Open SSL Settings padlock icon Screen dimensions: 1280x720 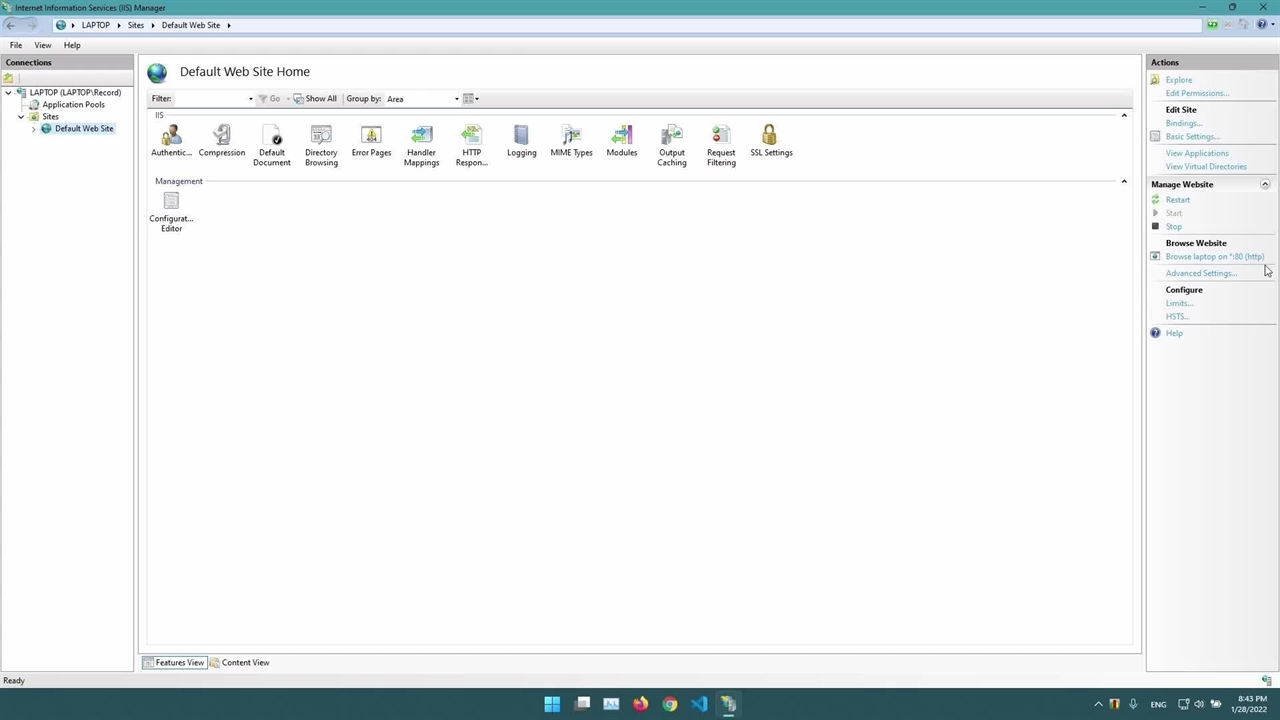coord(770,137)
